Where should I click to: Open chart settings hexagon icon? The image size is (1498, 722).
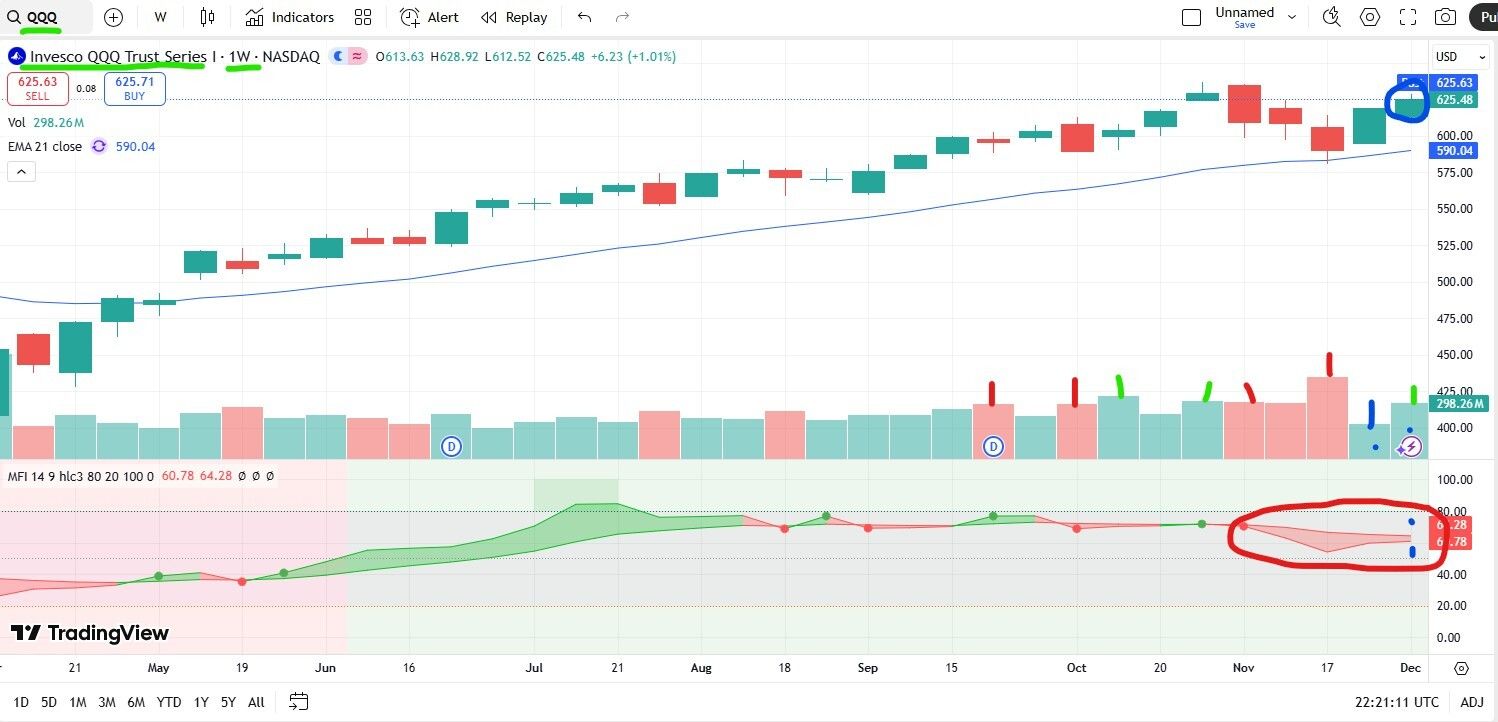(1370, 17)
